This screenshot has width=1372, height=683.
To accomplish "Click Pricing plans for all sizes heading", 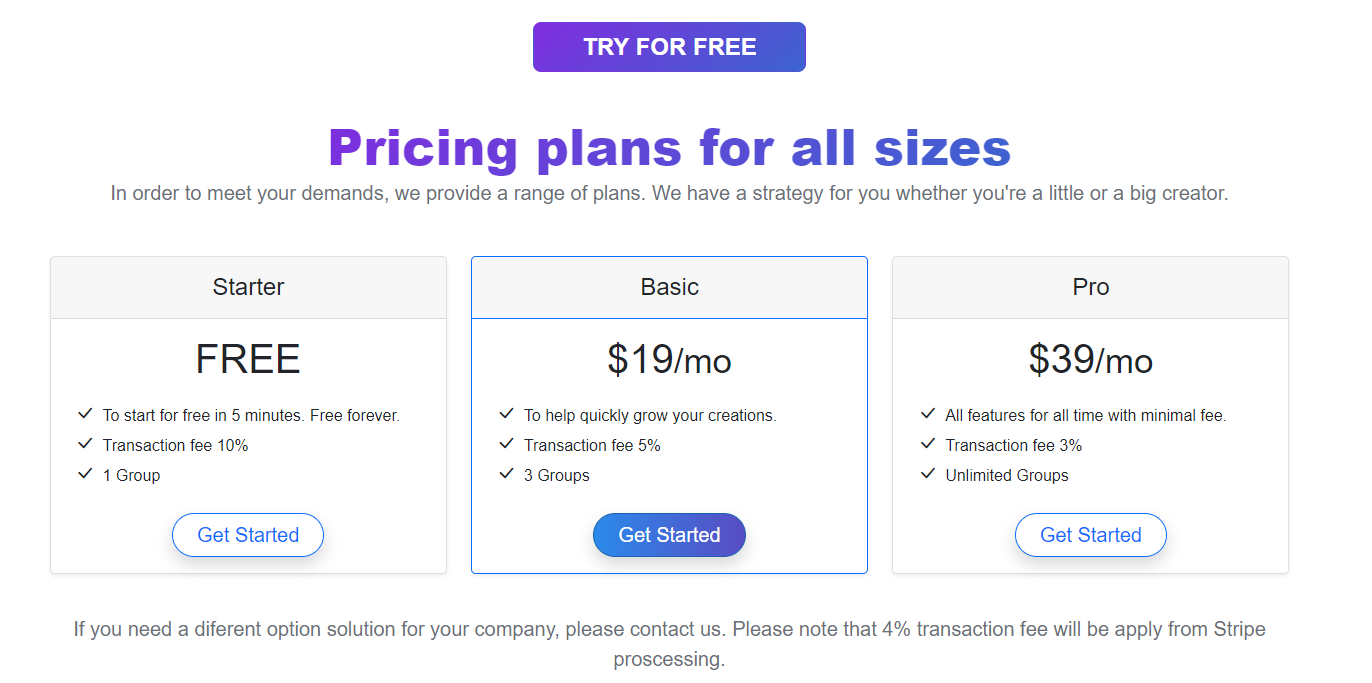I will coord(669,148).
